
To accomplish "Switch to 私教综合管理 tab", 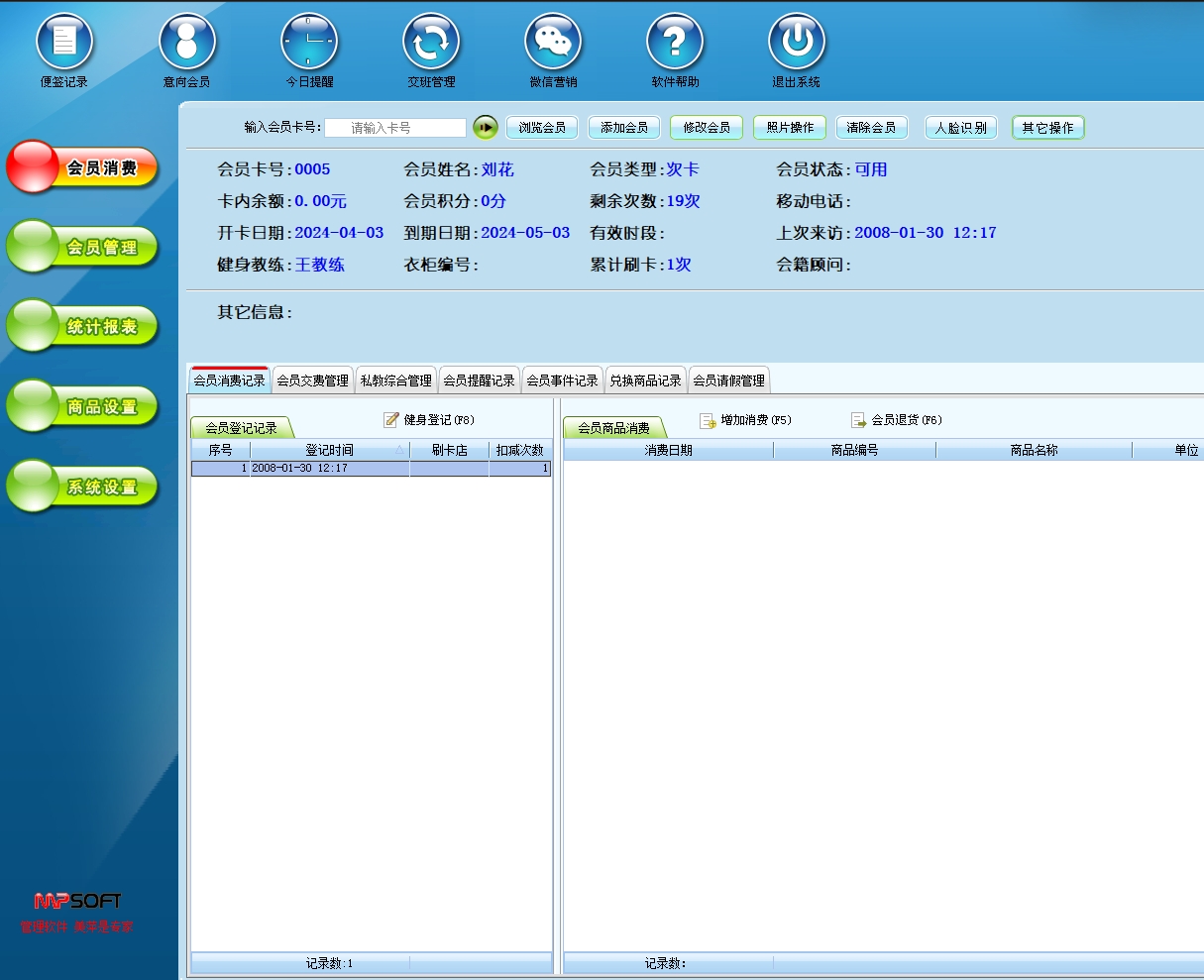I will pos(395,381).
